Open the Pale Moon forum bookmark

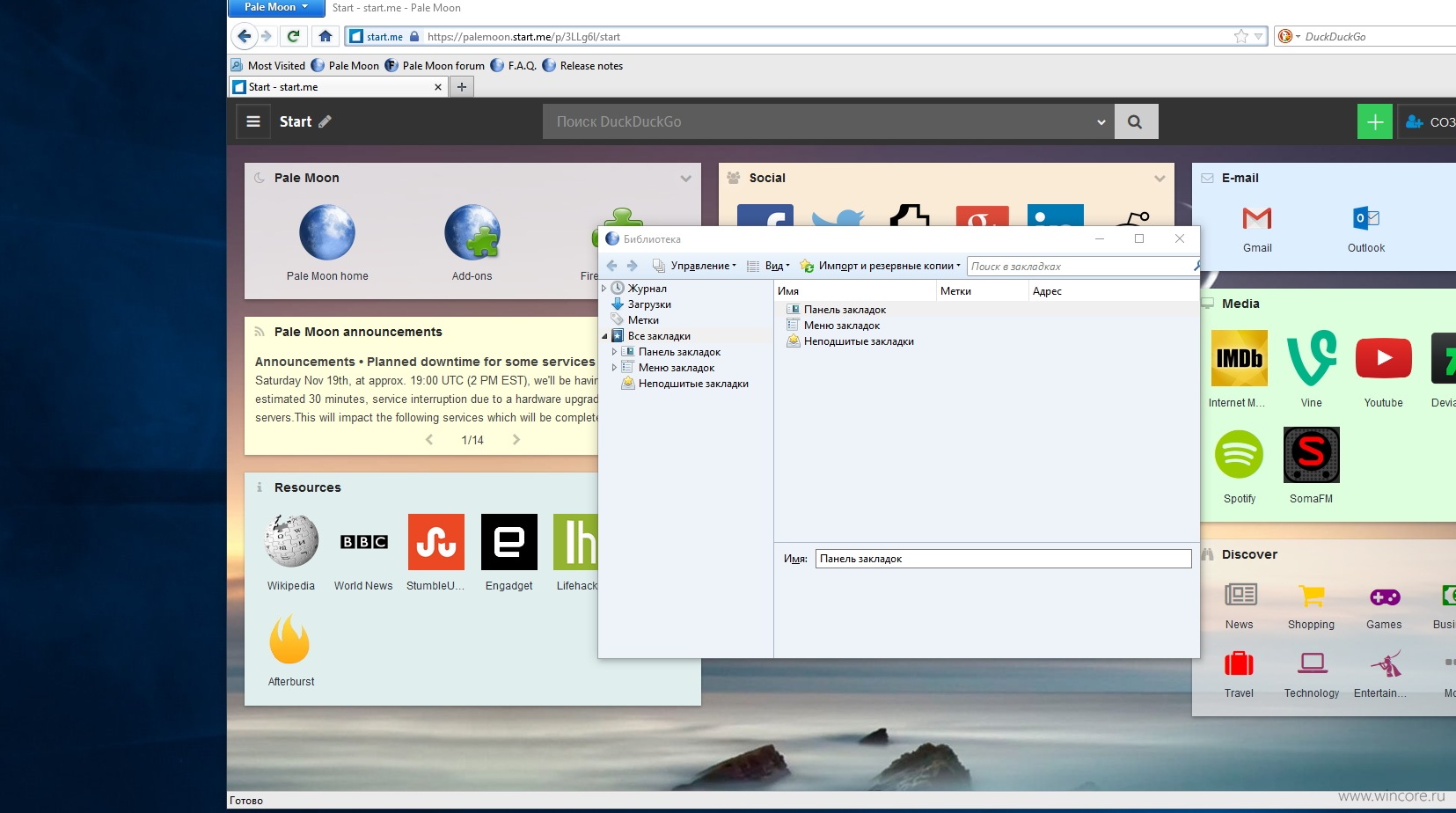click(x=435, y=66)
